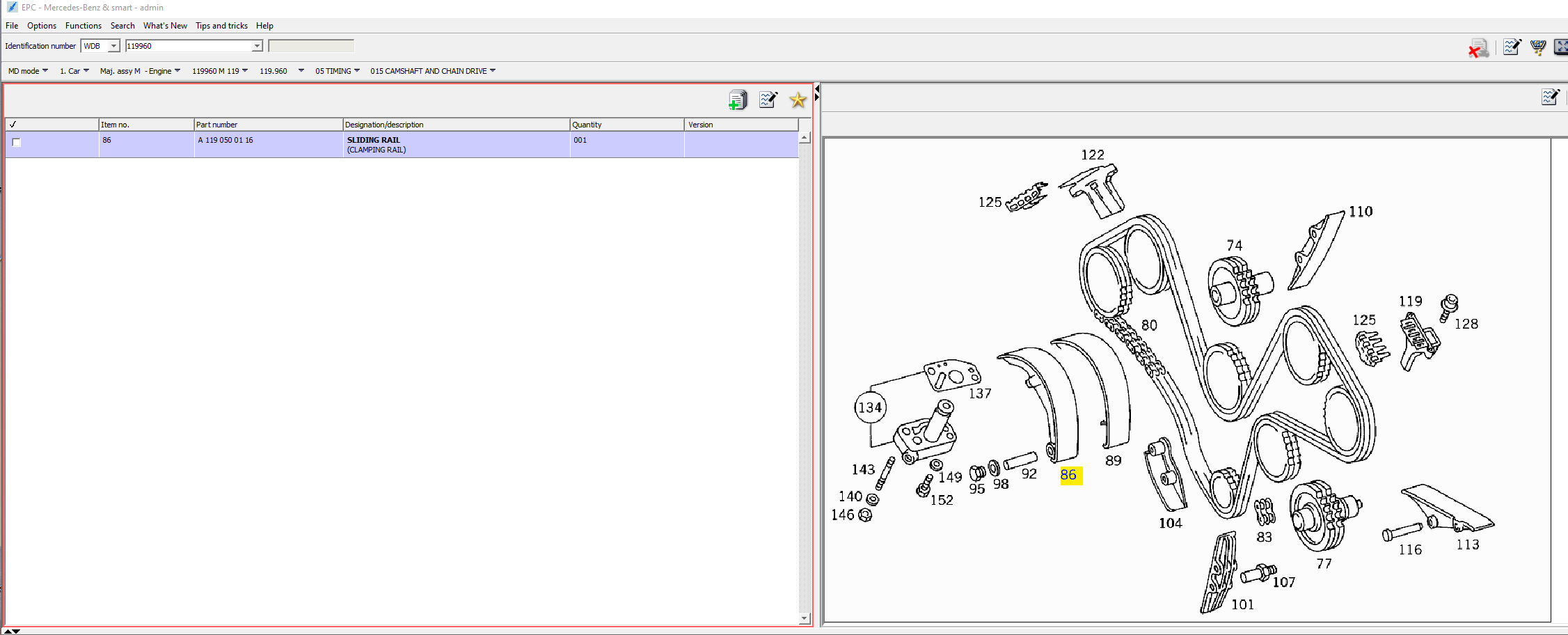The height and width of the screenshot is (635, 1568).
Task: Open the WDB identification prefix dropdown
Action: pos(113,46)
